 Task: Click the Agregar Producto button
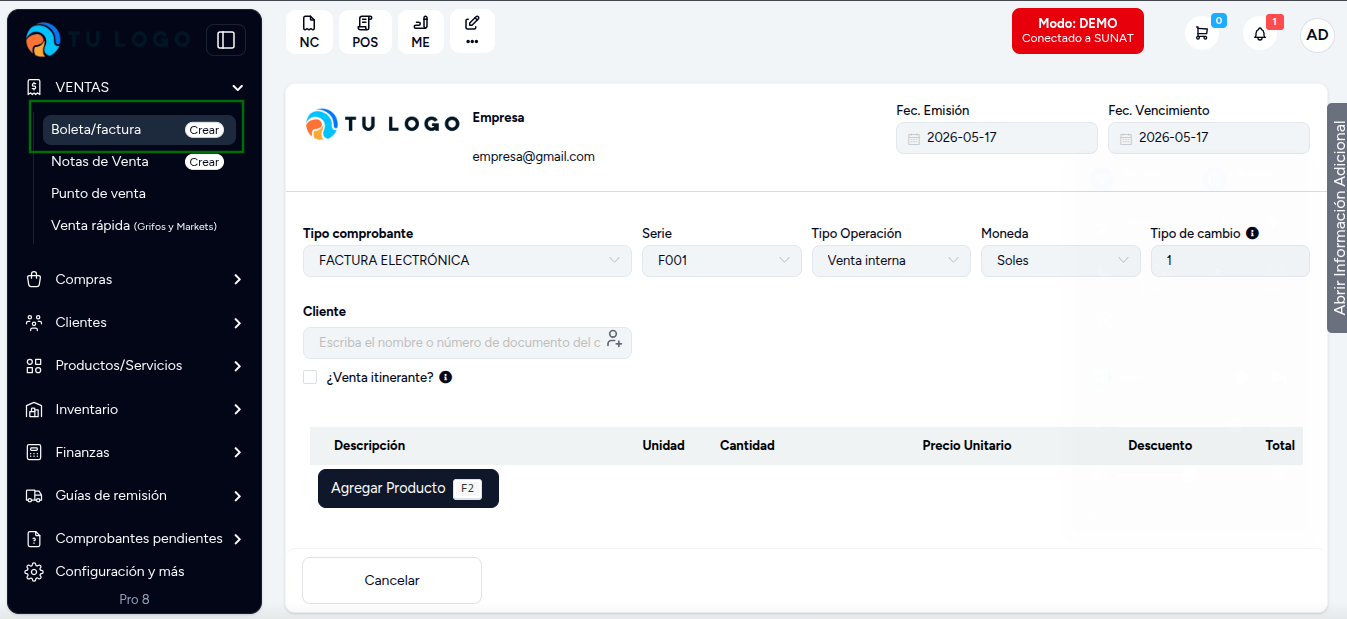408,488
